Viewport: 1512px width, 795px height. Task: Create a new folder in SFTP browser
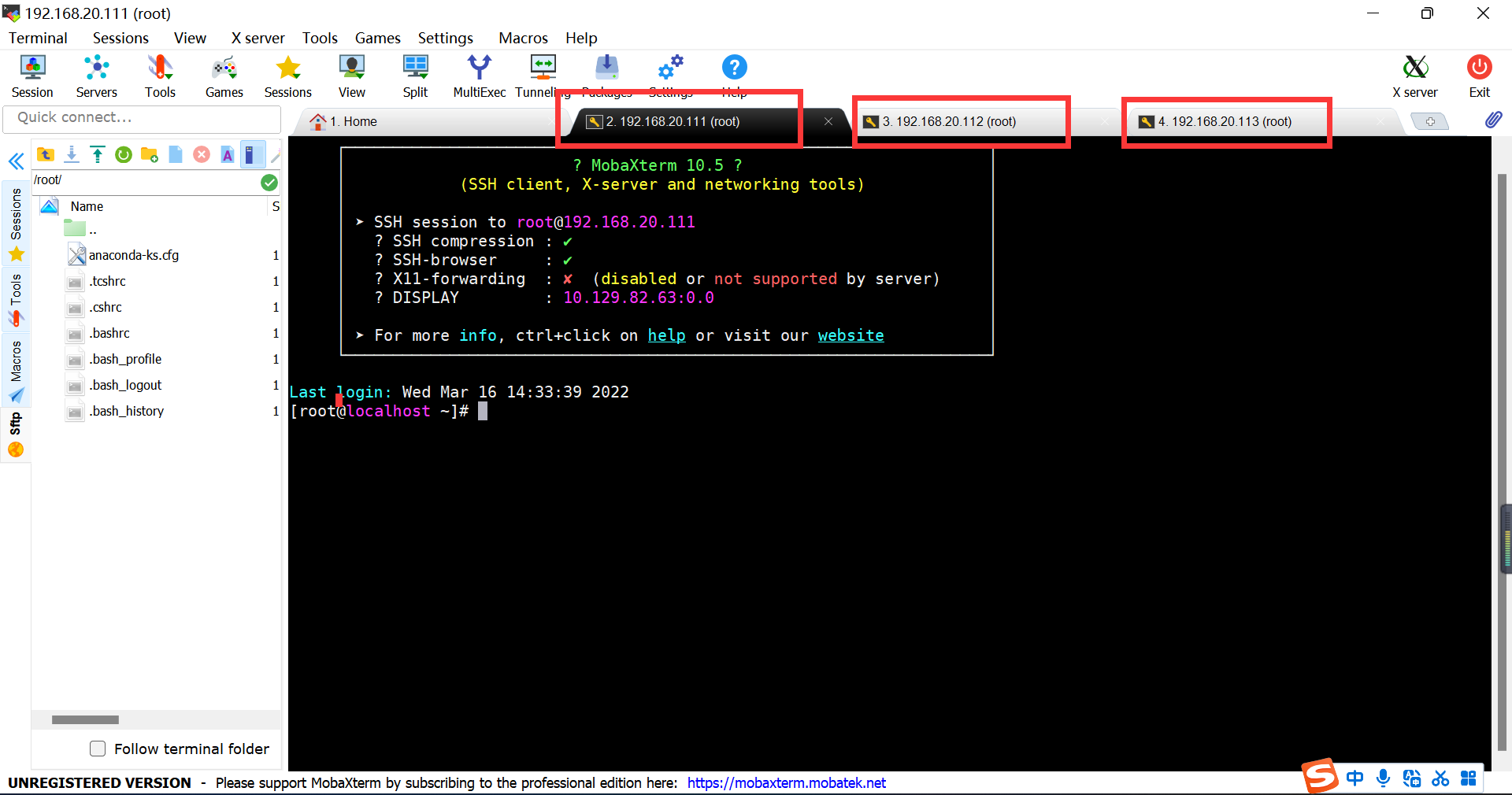pyautogui.click(x=150, y=154)
